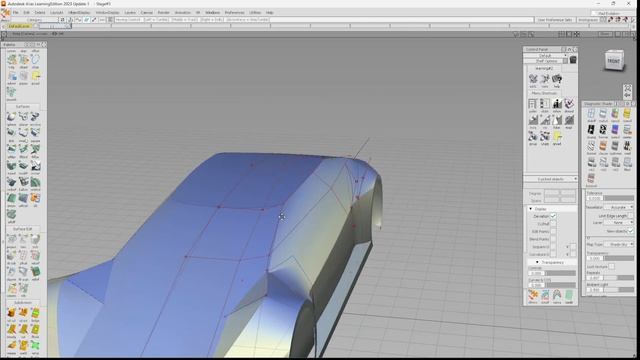Click the trash bin icon beside Shelf Options
640x360 pixels.
point(573,60)
